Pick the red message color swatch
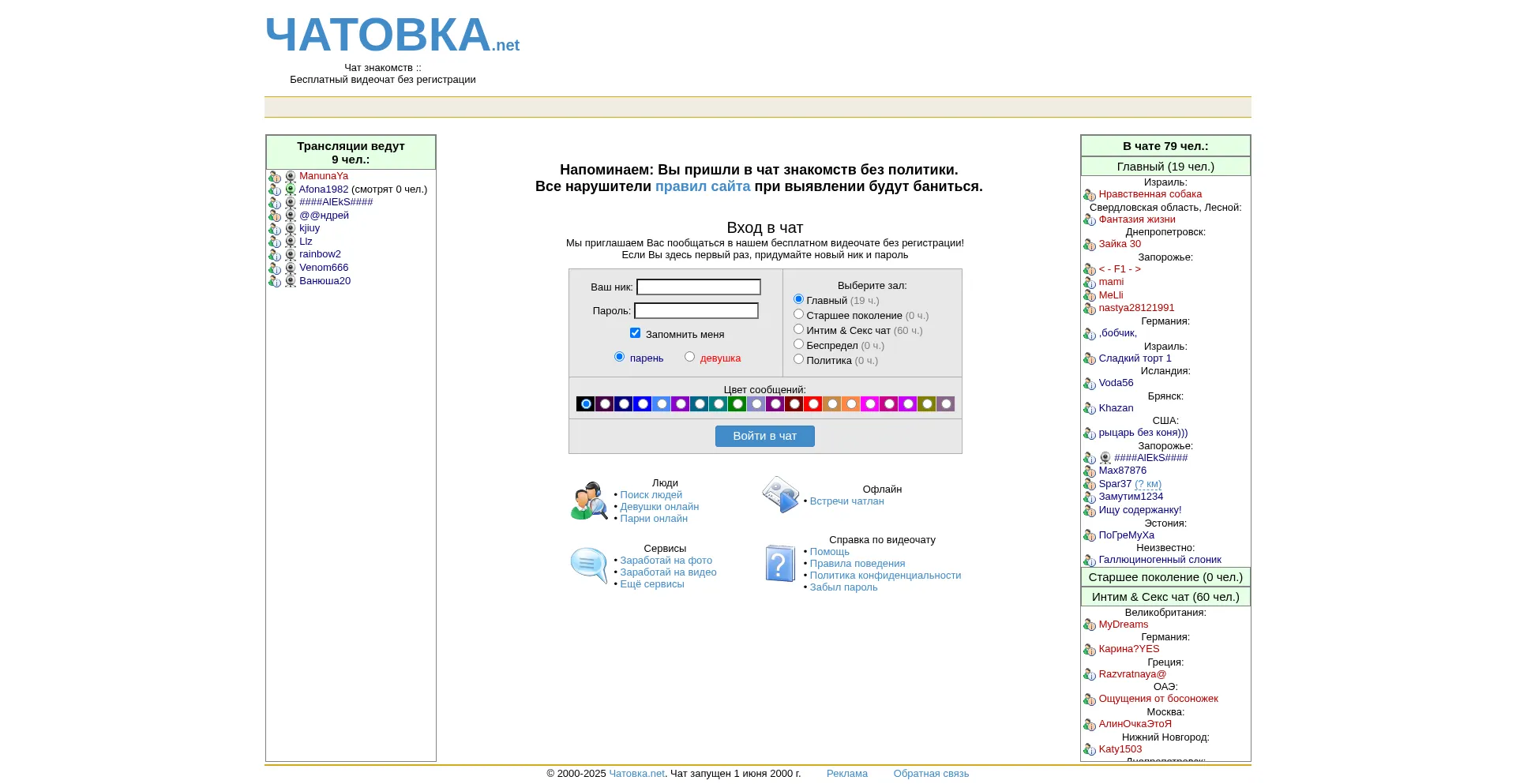 (x=812, y=403)
